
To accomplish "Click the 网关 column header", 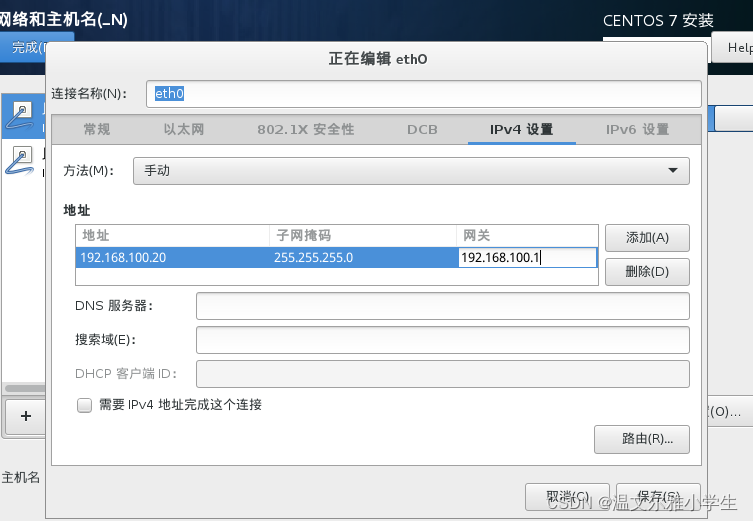I will (x=527, y=235).
